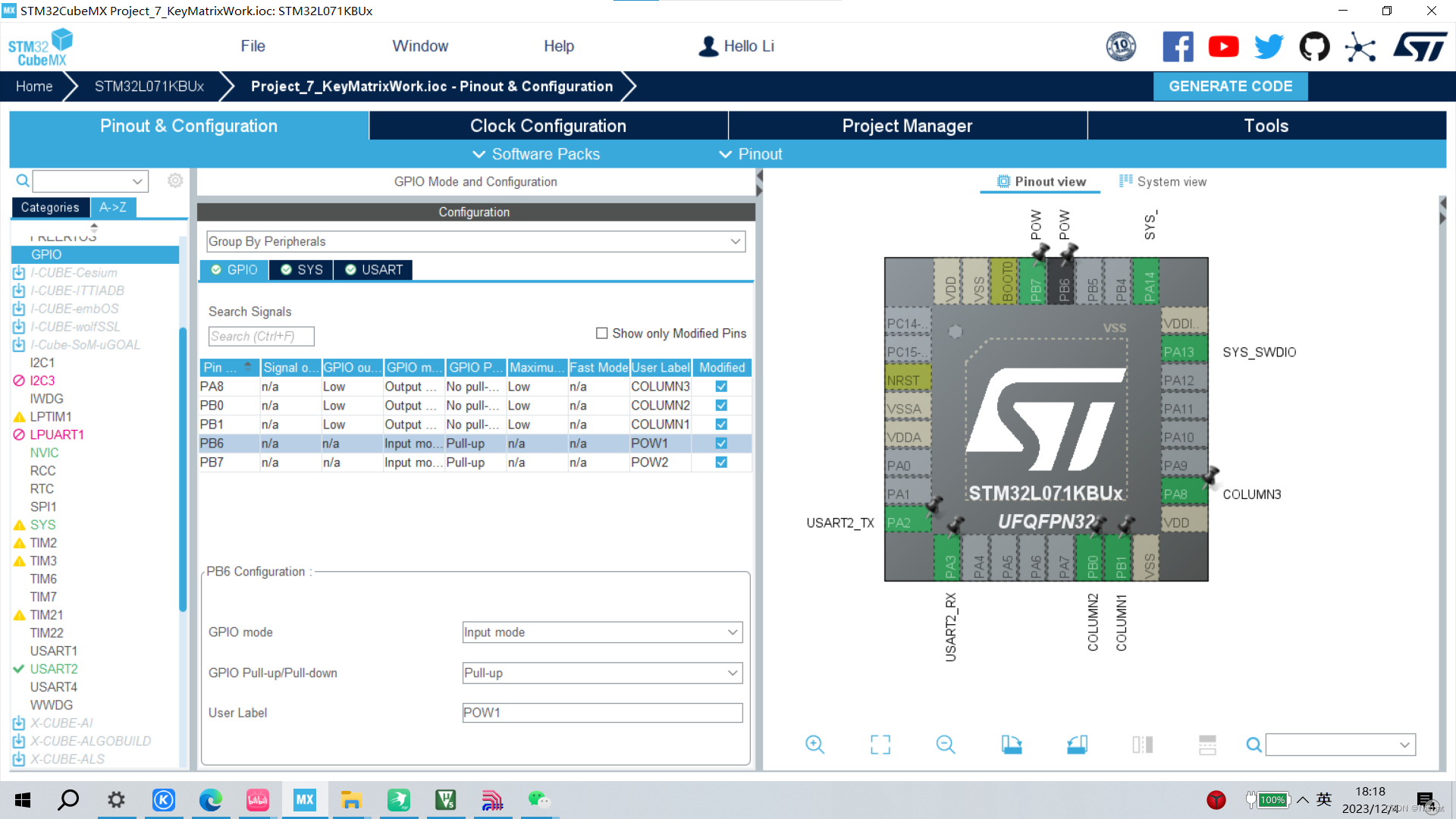
Task: Switch to Clock Configuration tab
Action: coord(548,126)
